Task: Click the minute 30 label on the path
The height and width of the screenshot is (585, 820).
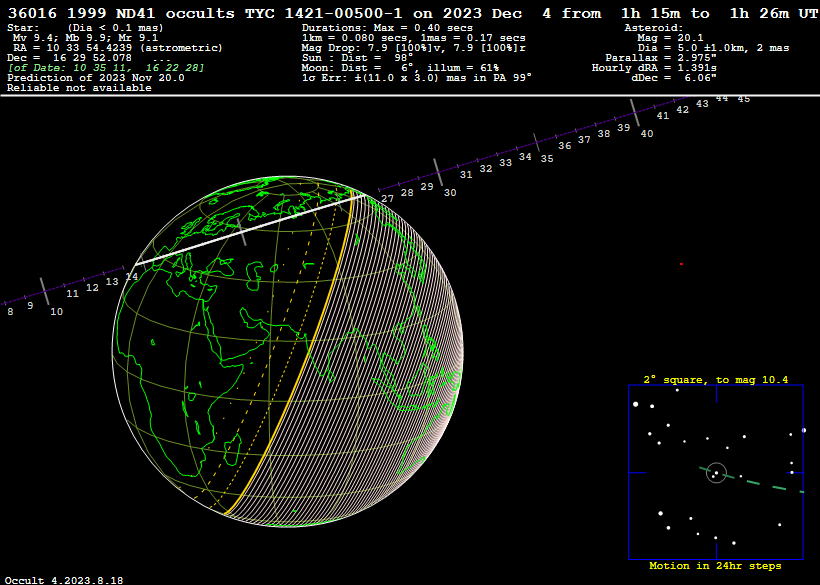Action: tap(450, 193)
